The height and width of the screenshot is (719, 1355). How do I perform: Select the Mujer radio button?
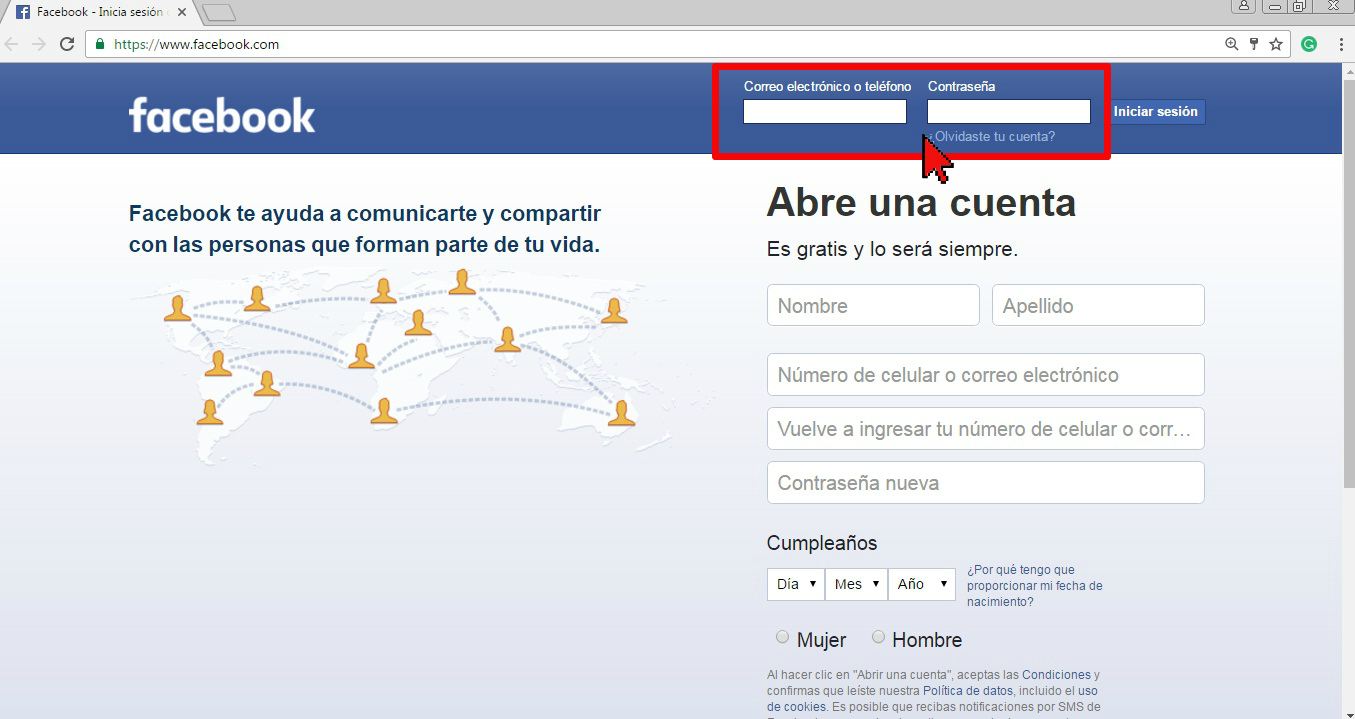tap(783, 637)
